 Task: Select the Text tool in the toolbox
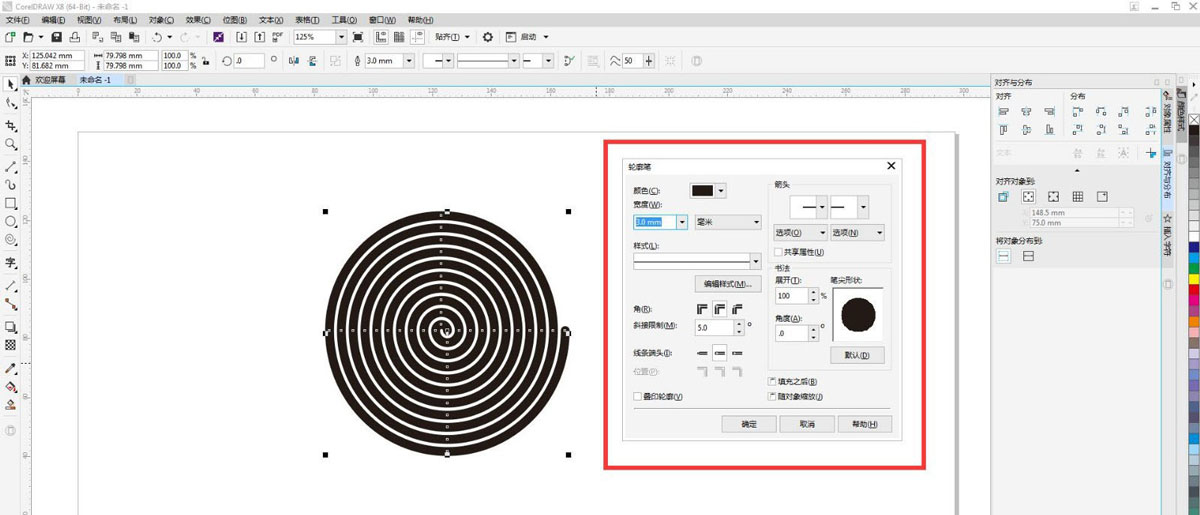[x=11, y=263]
